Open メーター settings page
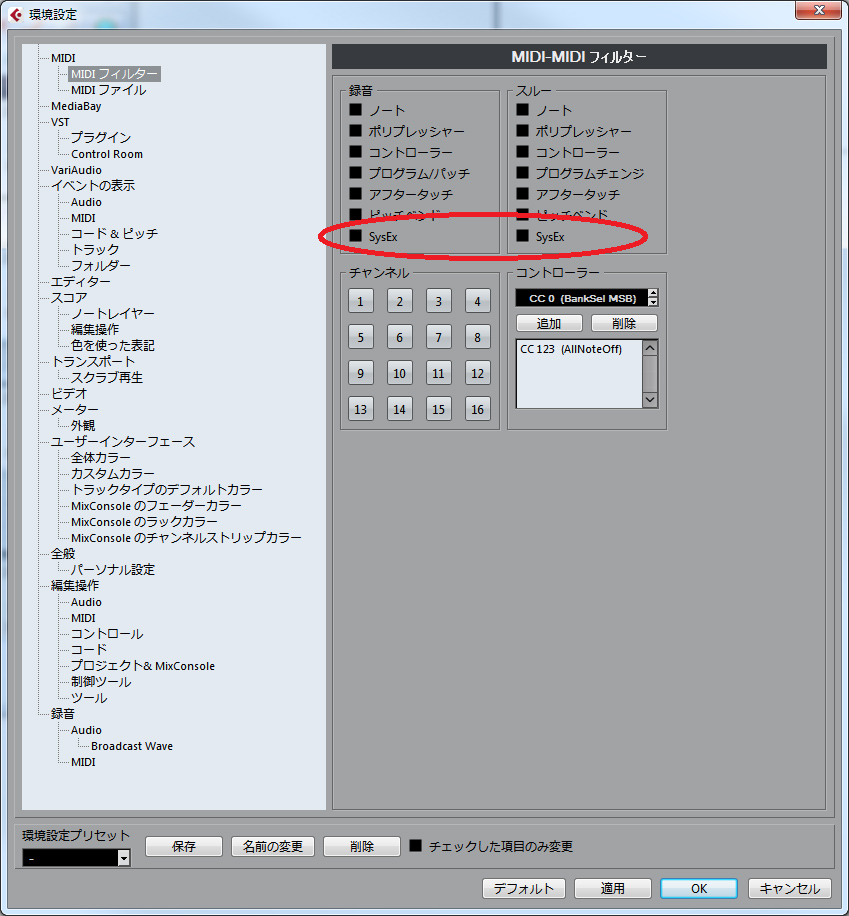Viewport: 849px width, 916px height. point(75,410)
